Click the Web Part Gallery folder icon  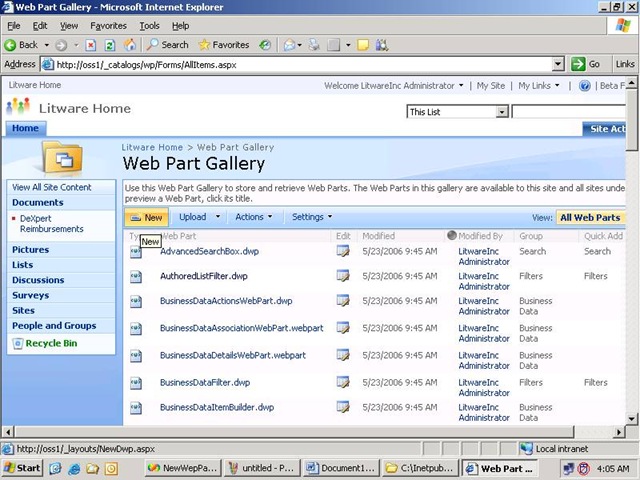tap(63, 157)
